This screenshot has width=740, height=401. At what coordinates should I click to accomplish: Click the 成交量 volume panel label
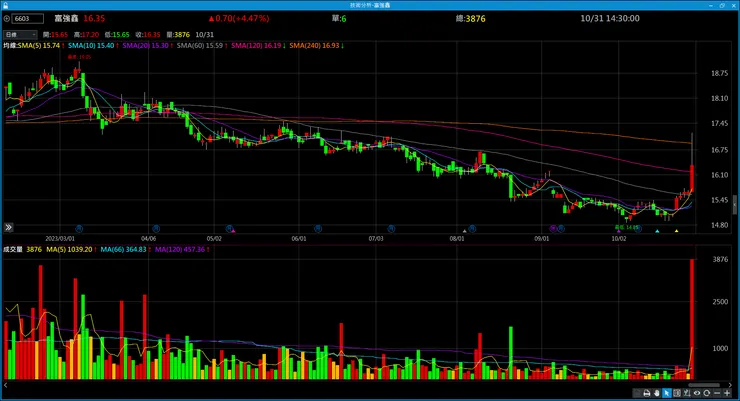13,249
